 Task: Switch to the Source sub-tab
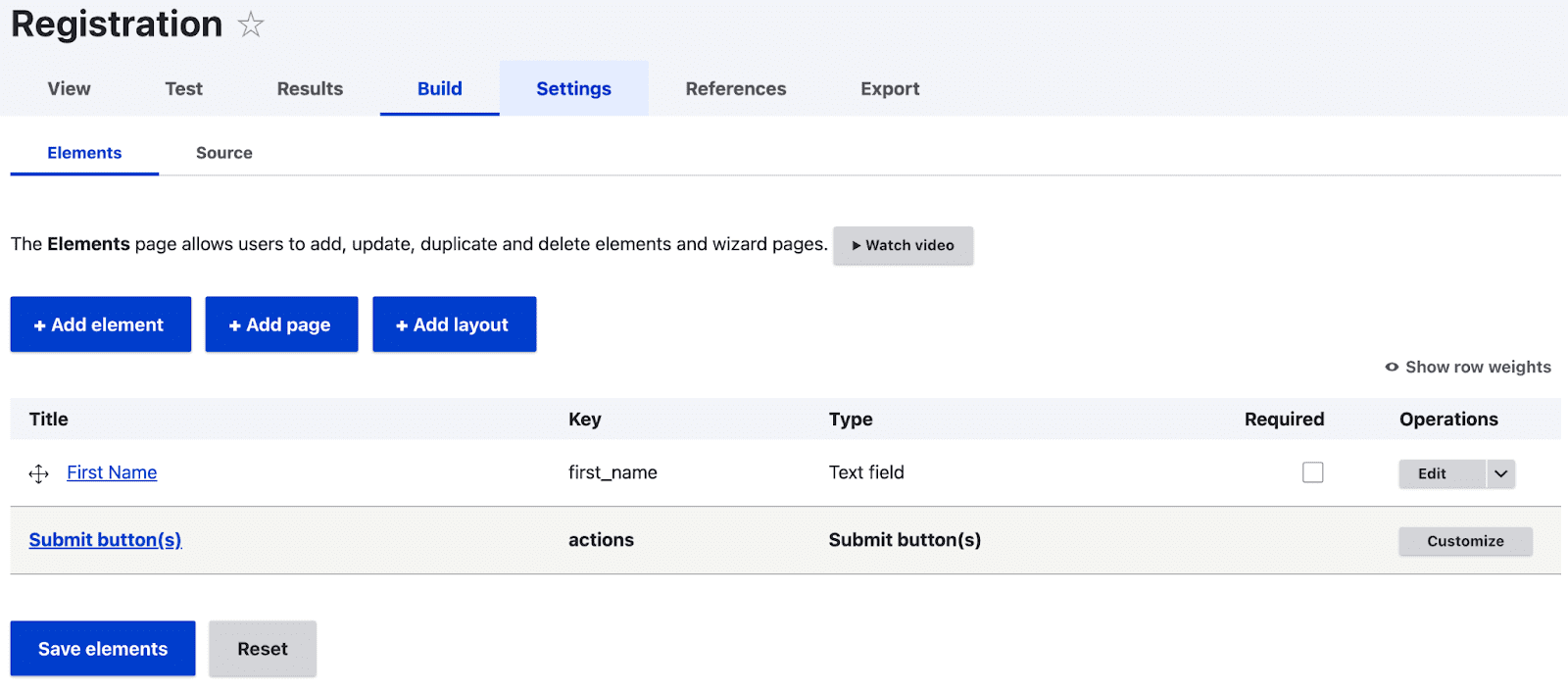click(x=223, y=153)
